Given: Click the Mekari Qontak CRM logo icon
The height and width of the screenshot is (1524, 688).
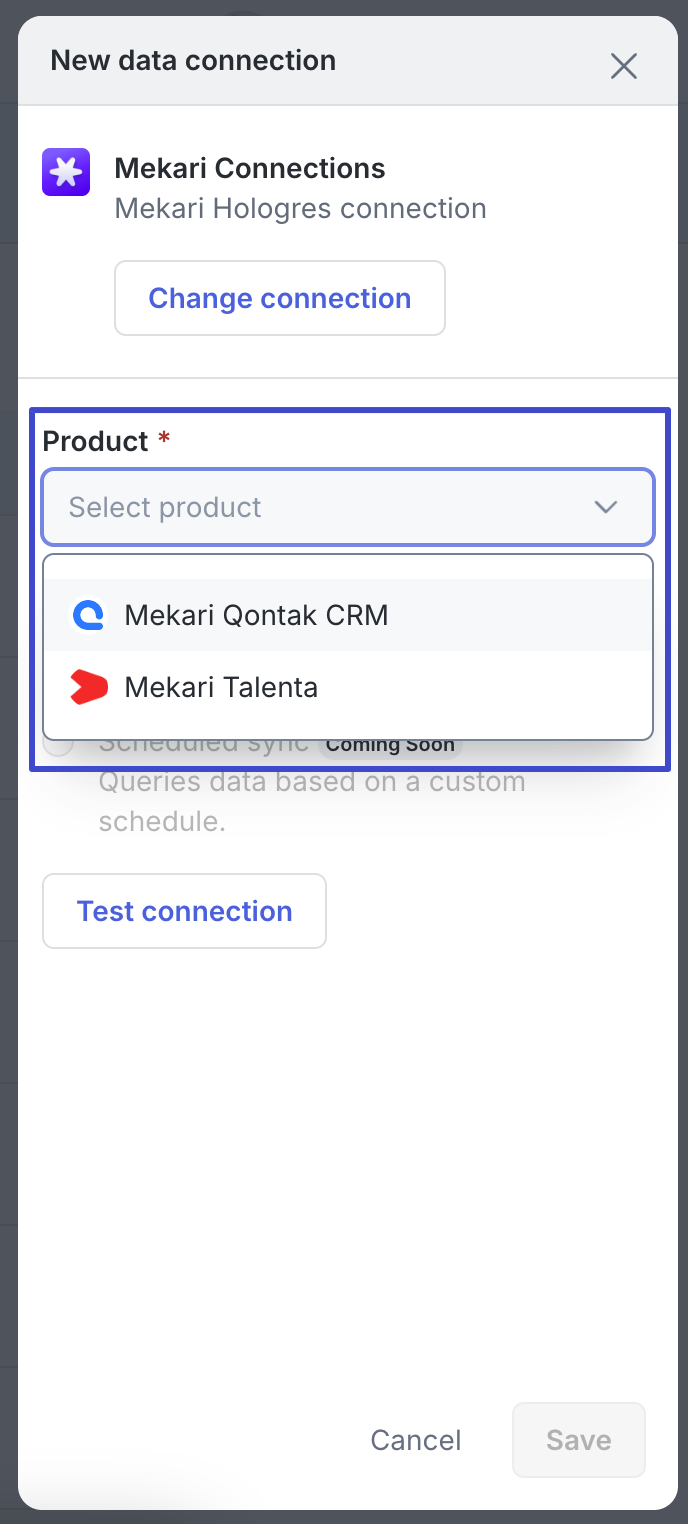Looking at the screenshot, I should (x=88, y=615).
